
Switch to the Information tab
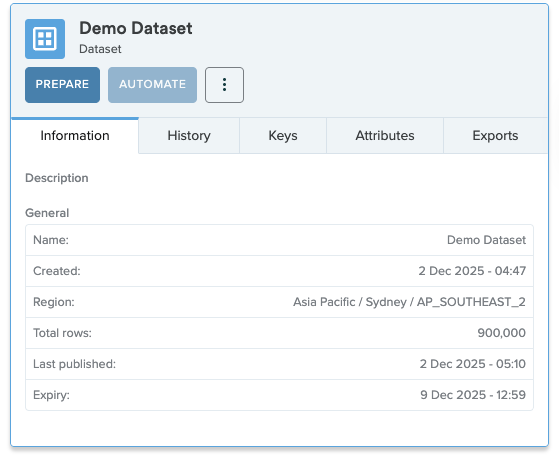click(75, 136)
